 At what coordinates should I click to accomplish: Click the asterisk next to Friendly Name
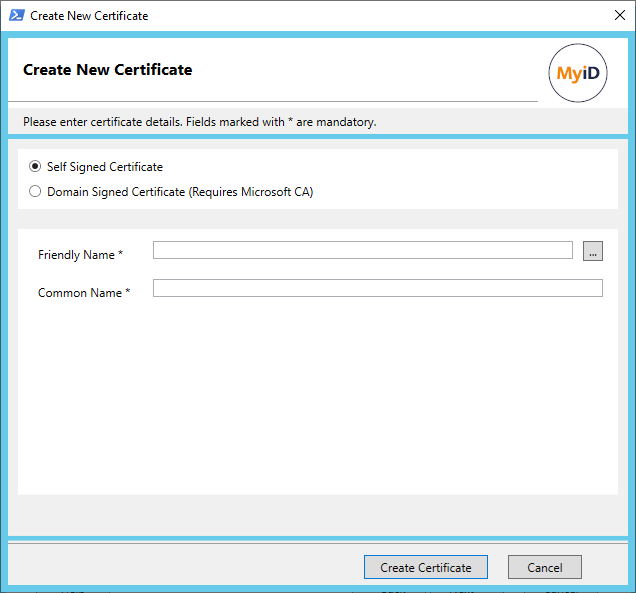click(x=121, y=255)
